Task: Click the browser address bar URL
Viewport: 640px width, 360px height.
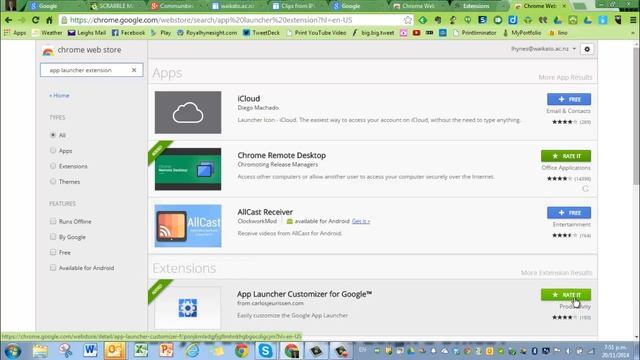Action: point(211,20)
